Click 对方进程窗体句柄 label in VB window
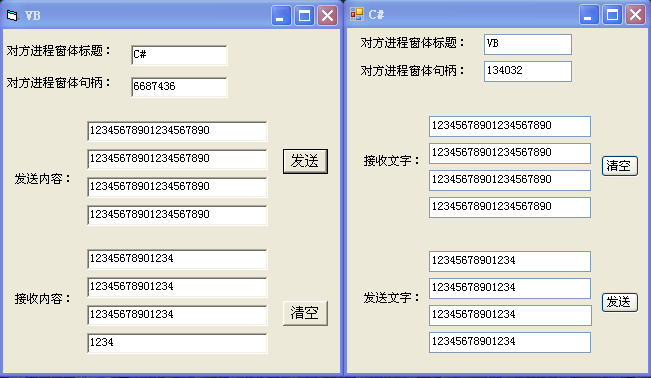651x378 pixels. pos(59,83)
